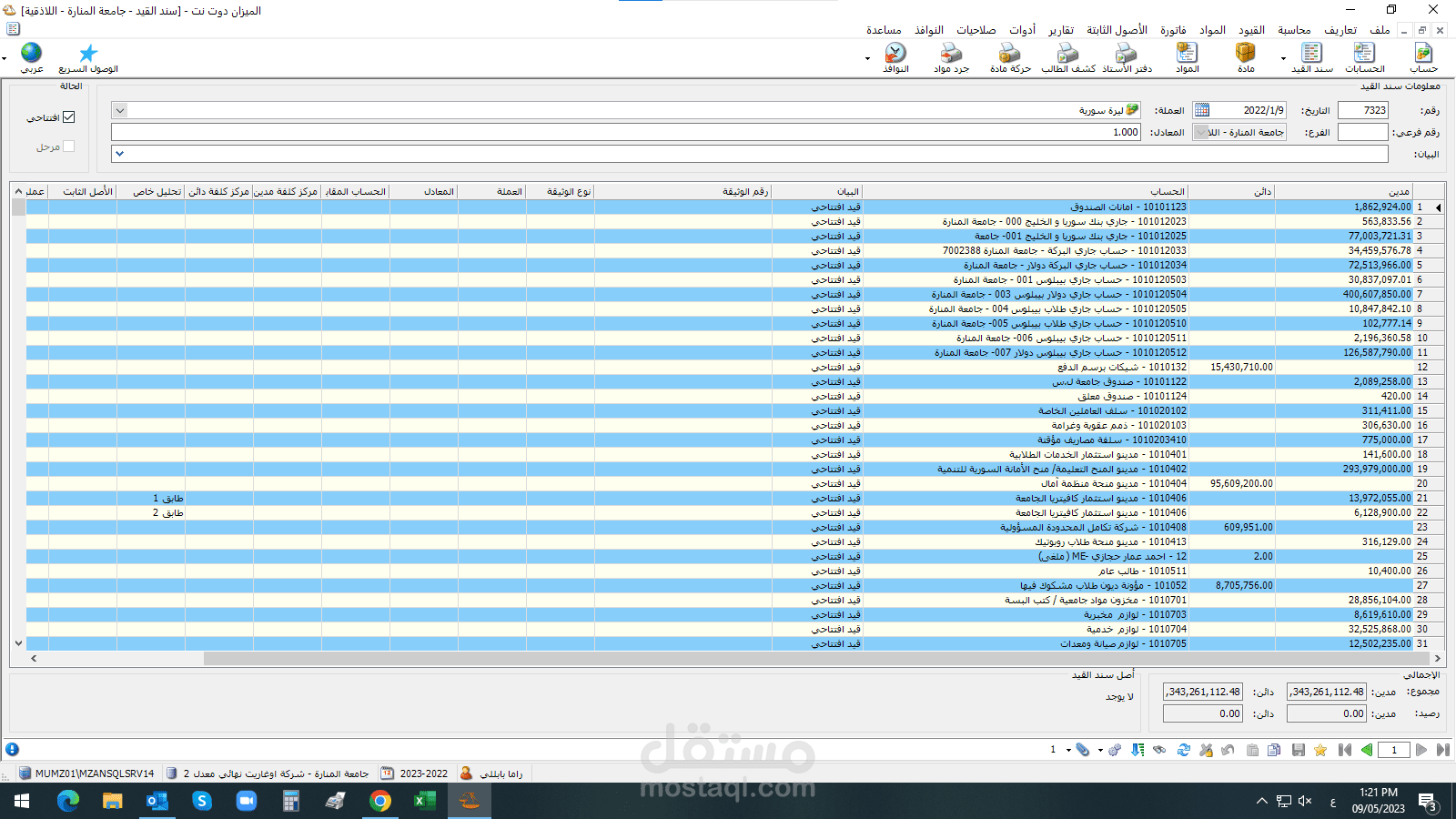Click the عربي language globe icon
The height and width of the screenshot is (819, 1456).
pyautogui.click(x=32, y=57)
